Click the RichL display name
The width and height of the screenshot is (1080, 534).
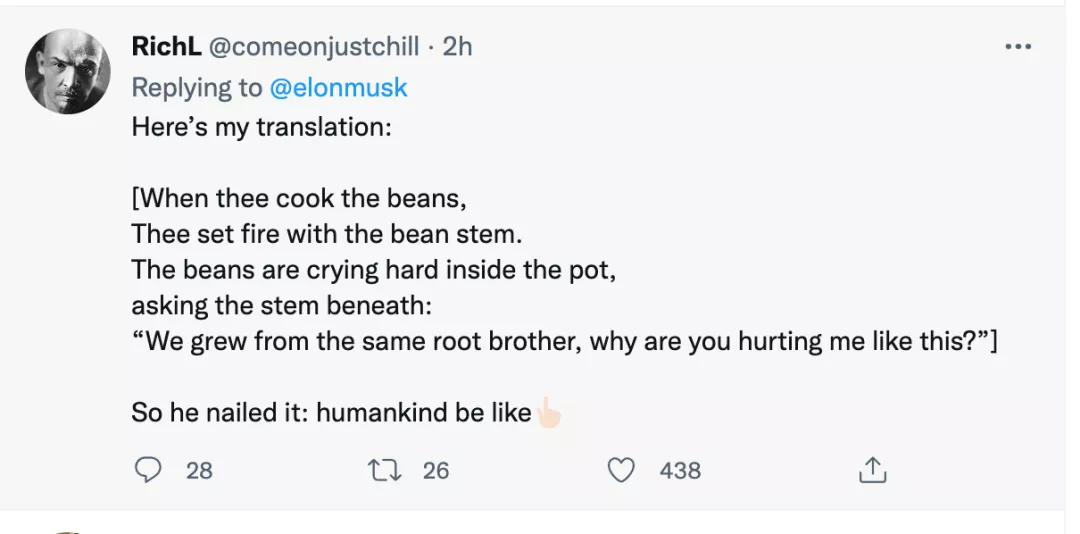click(x=164, y=47)
